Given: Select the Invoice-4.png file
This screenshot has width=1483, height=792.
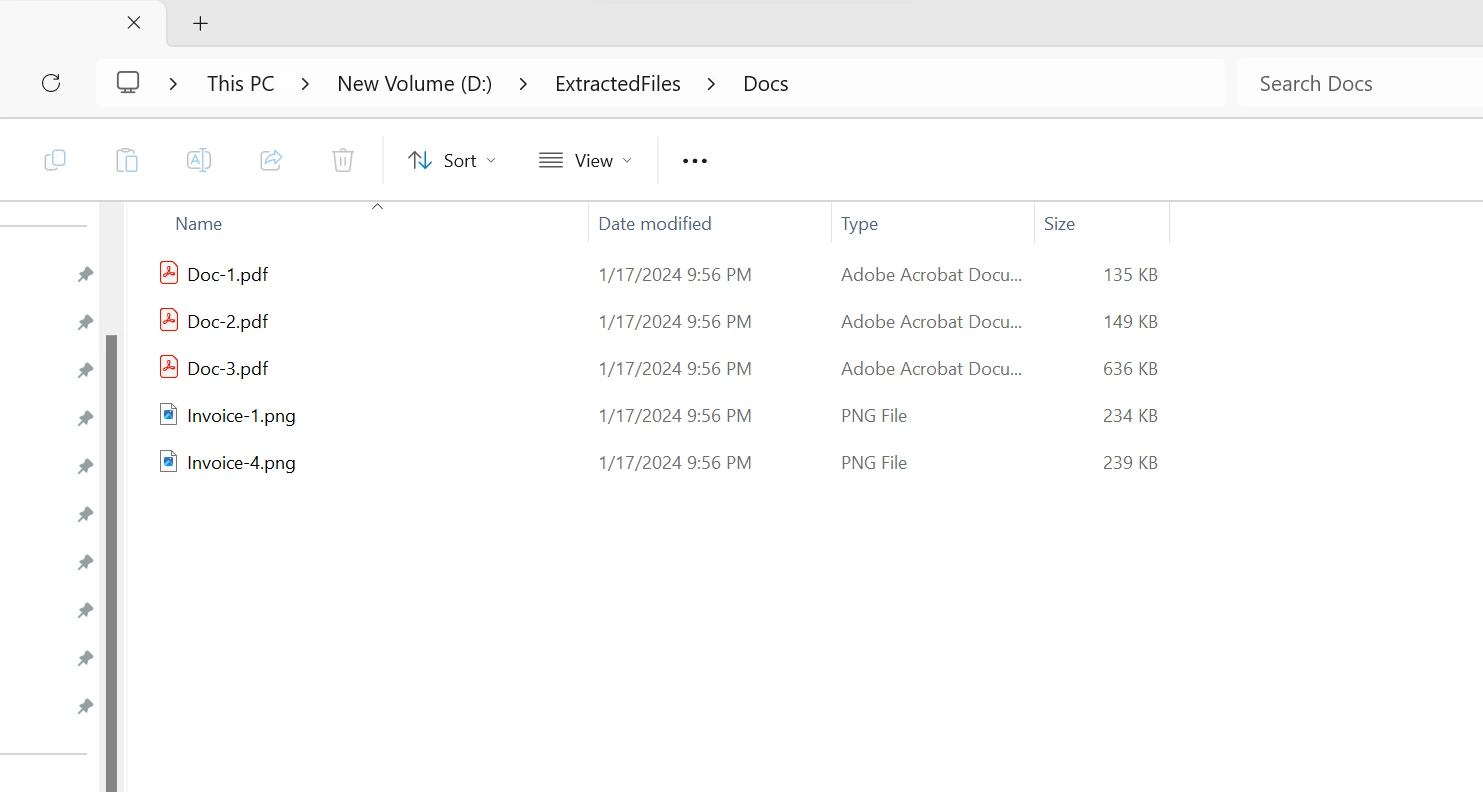Looking at the screenshot, I should (241, 463).
